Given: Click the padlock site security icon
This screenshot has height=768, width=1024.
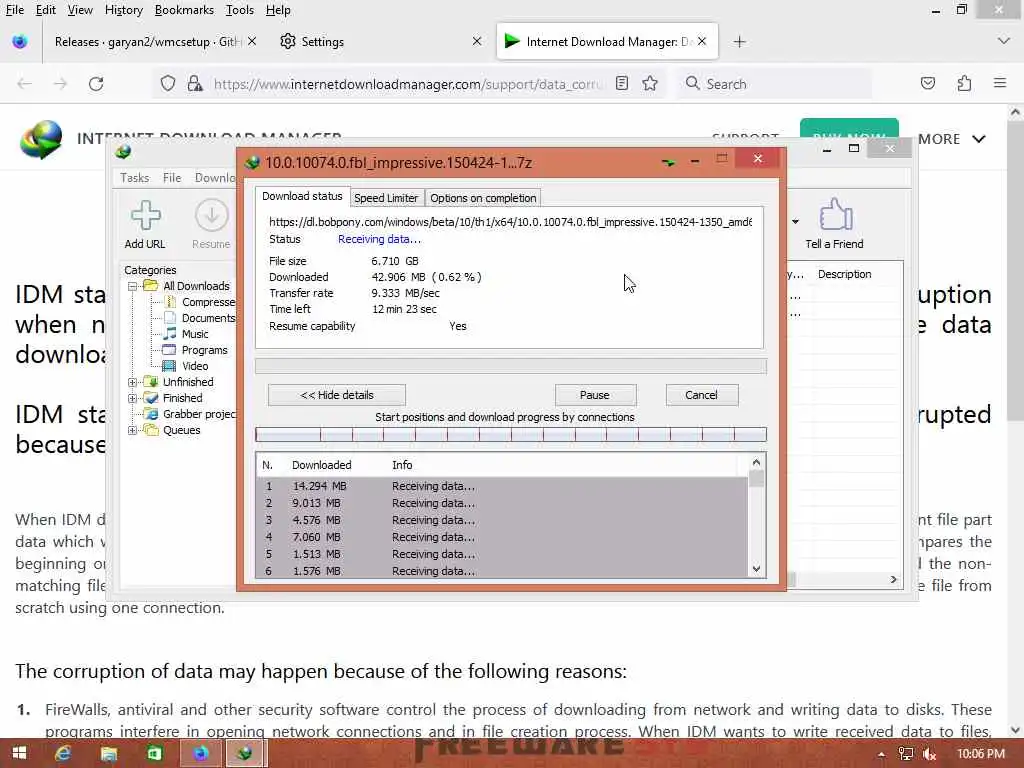Looking at the screenshot, I should point(195,84).
